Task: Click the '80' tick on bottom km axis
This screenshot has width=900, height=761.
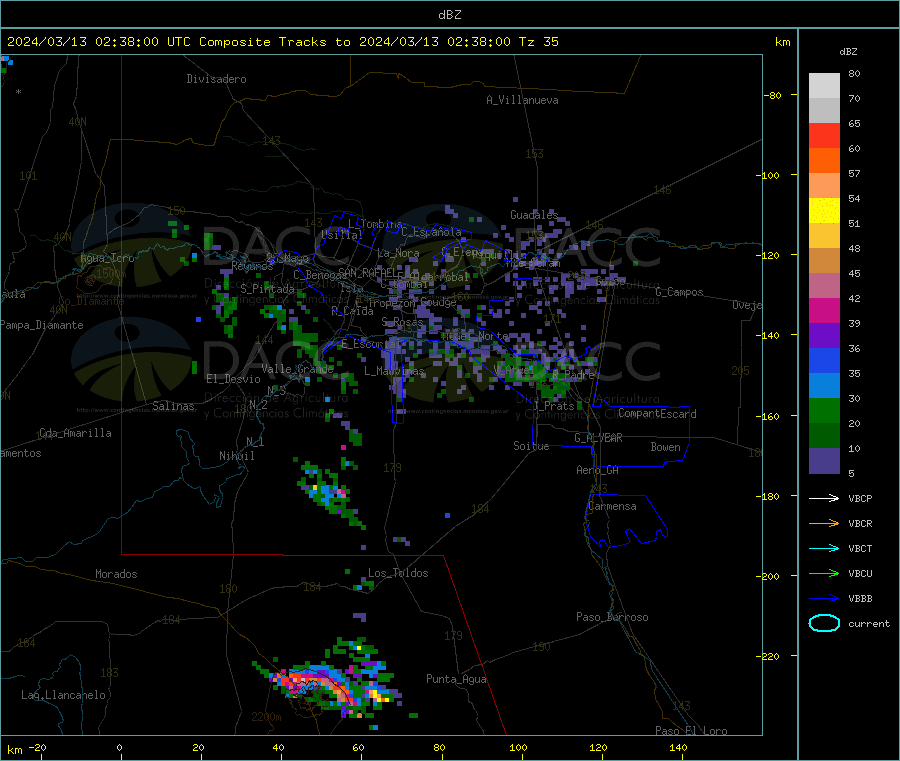Action: 439,747
